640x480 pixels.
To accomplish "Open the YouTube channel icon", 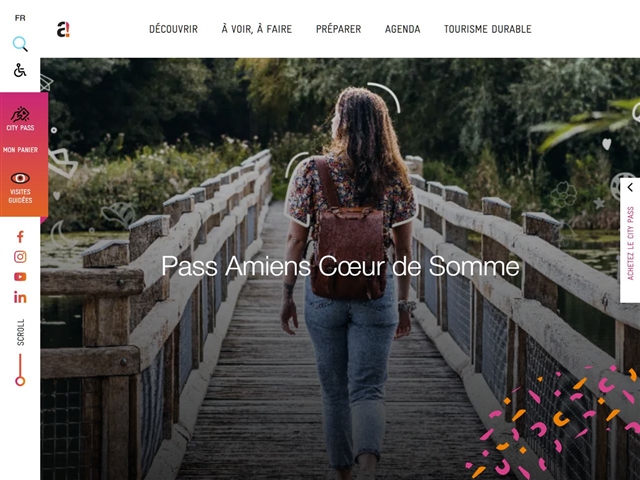I will [20, 277].
